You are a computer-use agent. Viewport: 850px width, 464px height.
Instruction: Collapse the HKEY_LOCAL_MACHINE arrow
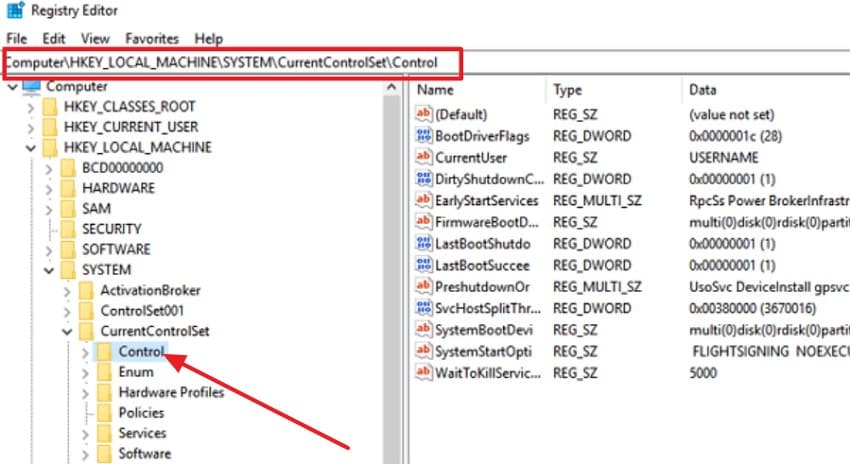[x=30, y=148]
